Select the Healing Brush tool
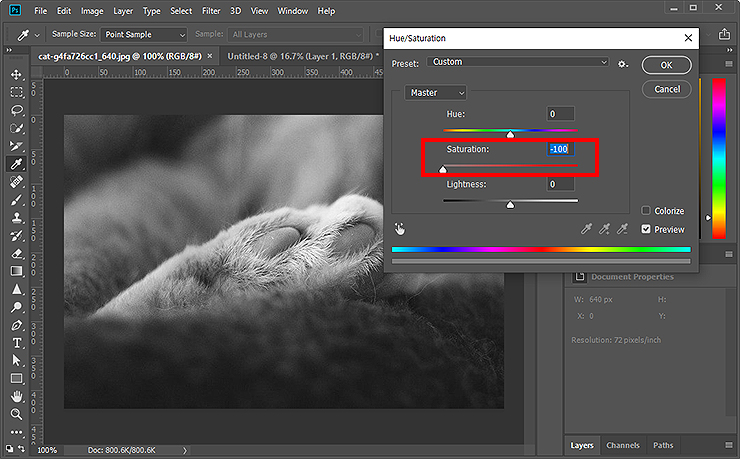Image resolution: width=740 pixels, height=459 pixels. [17, 182]
